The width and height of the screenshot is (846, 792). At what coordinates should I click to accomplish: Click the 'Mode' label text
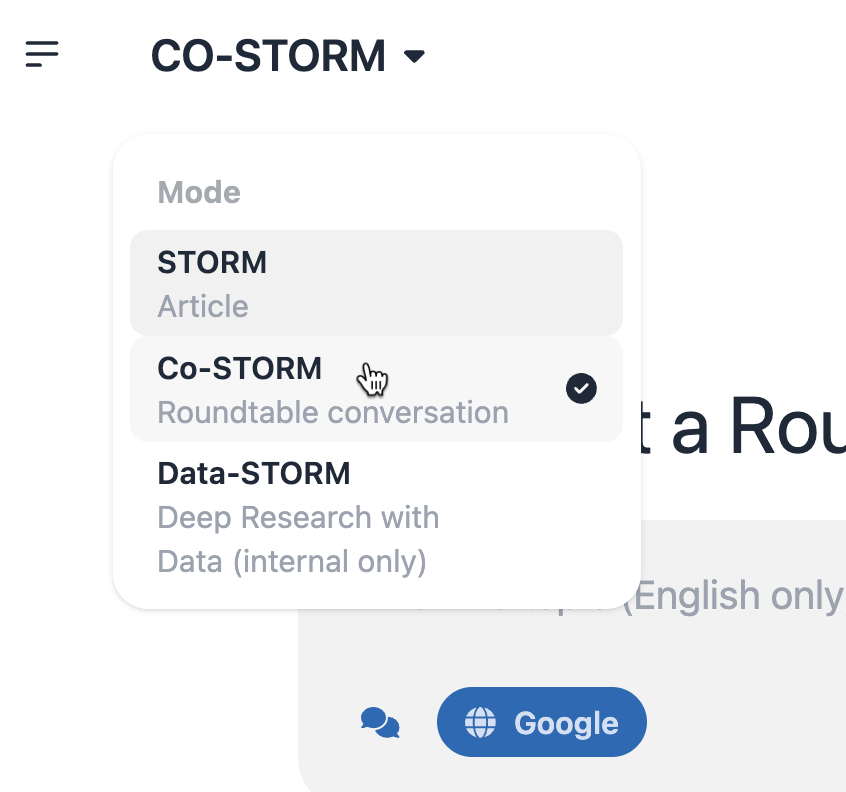click(x=199, y=192)
